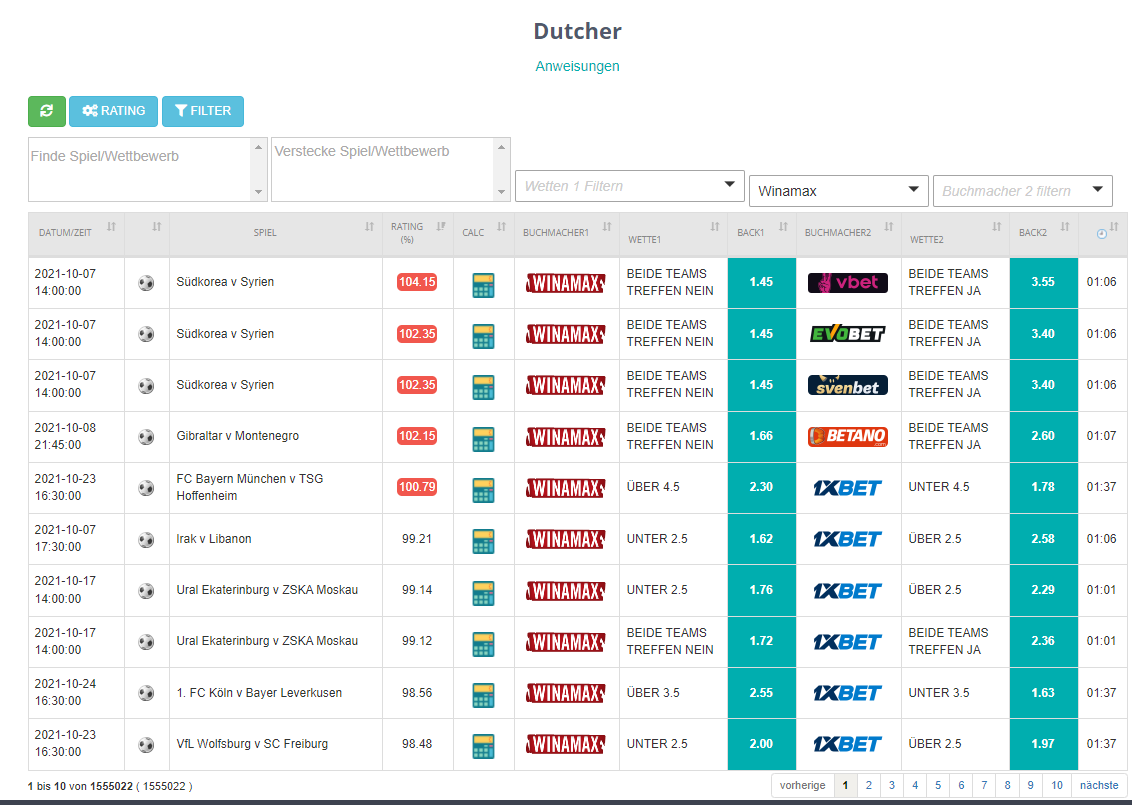Click soccer ball icon in 1. FC Köln row

(x=147, y=693)
